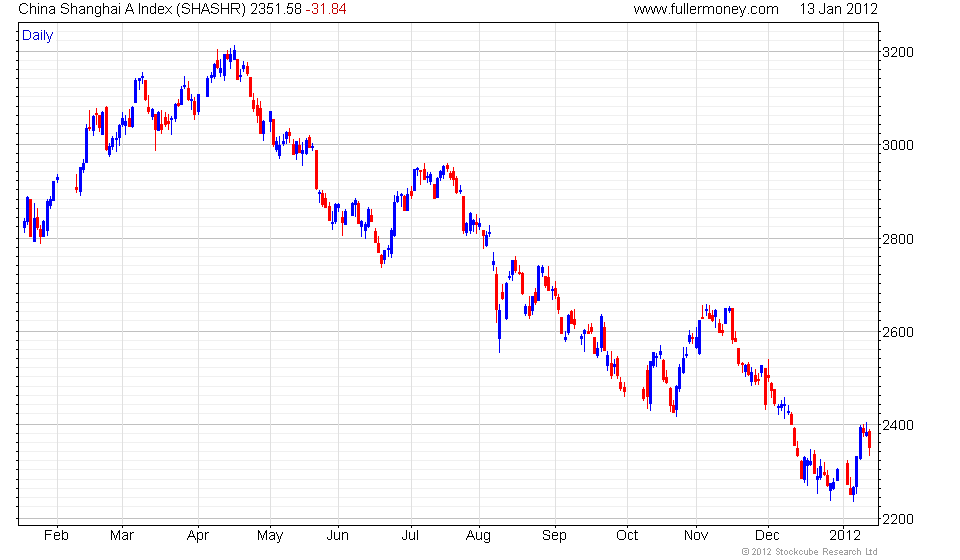Click the Jul month axis label
Screen dimensions: 960x560
tap(410, 535)
